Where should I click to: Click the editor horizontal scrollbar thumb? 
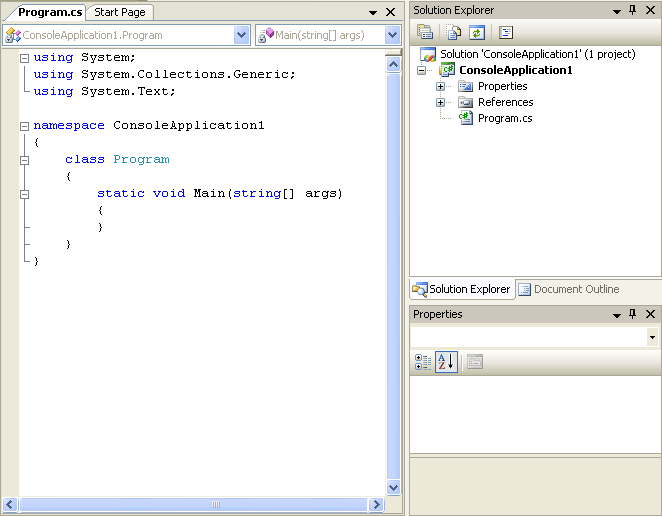click(x=193, y=504)
